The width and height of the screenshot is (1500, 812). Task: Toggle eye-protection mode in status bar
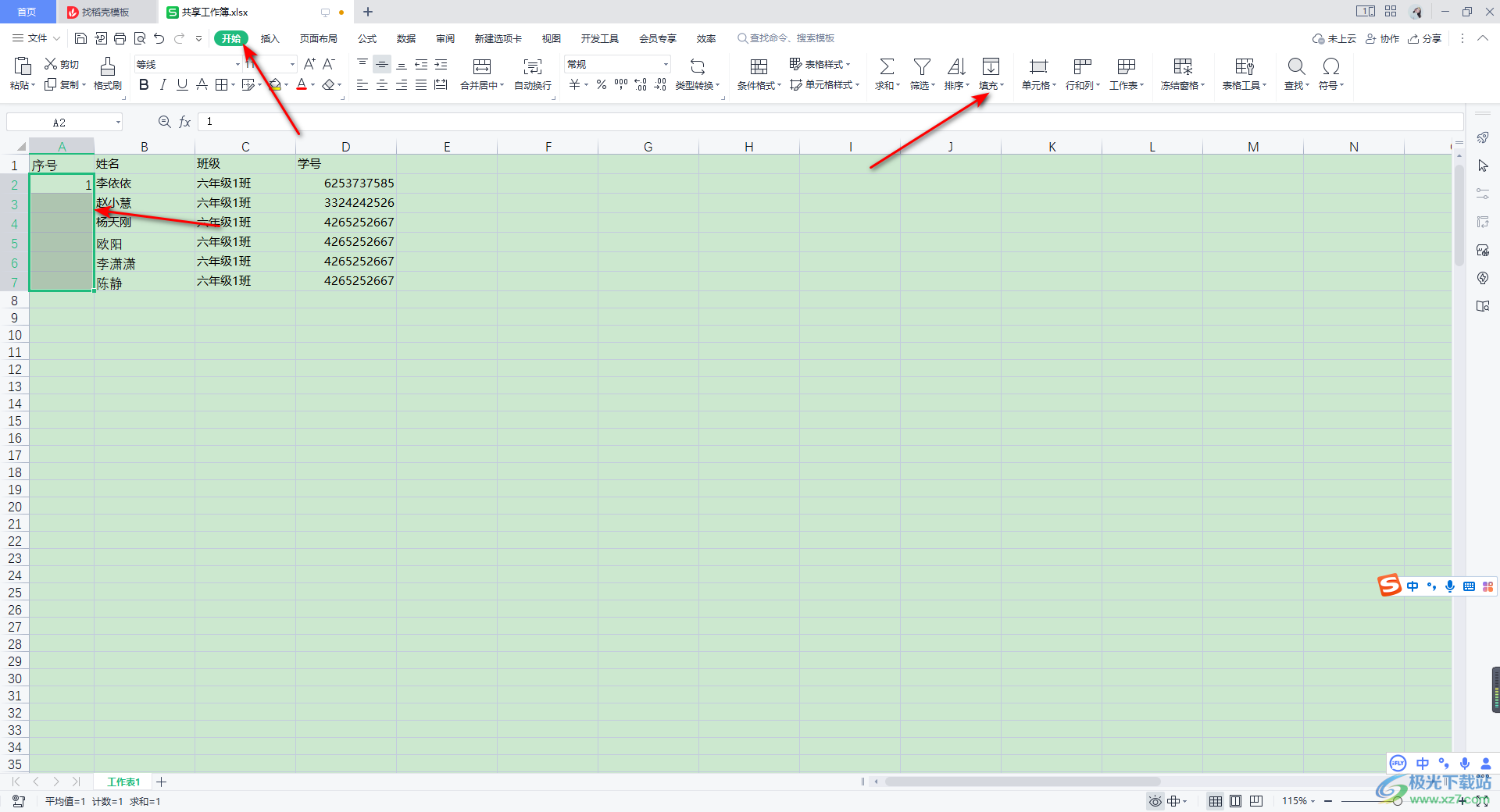pyautogui.click(x=1155, y=801)
